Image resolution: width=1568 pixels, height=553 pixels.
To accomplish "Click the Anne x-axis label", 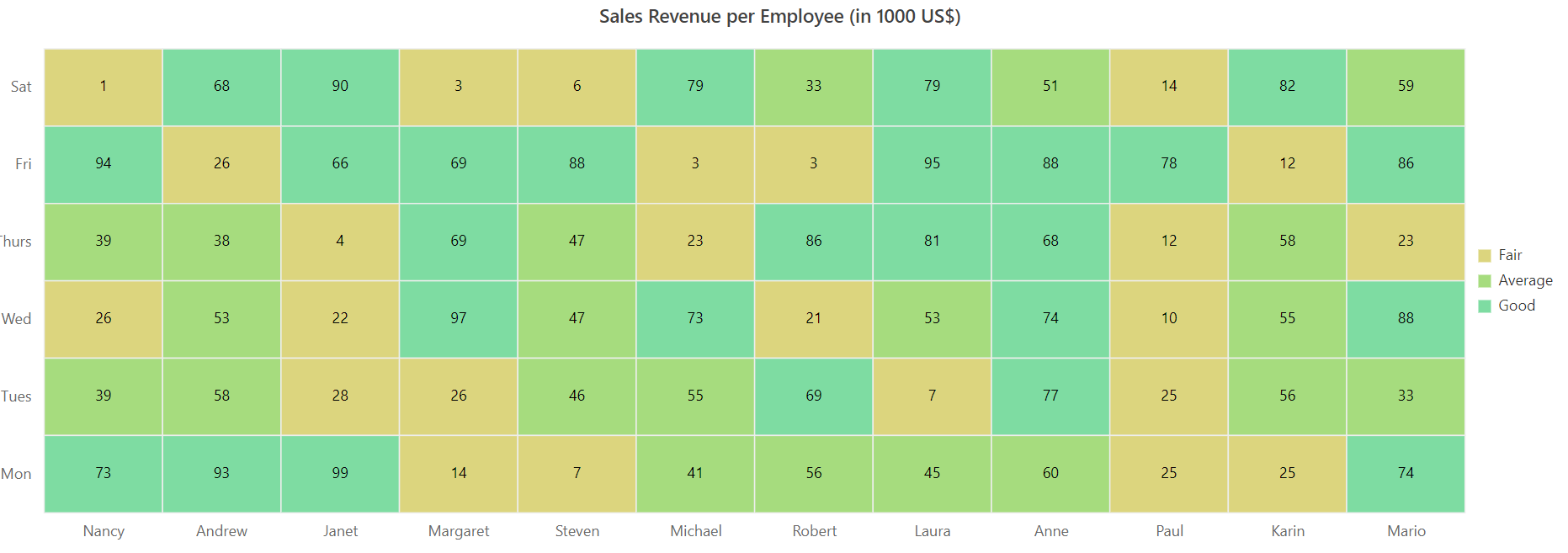I will (x=1051, y=531).
